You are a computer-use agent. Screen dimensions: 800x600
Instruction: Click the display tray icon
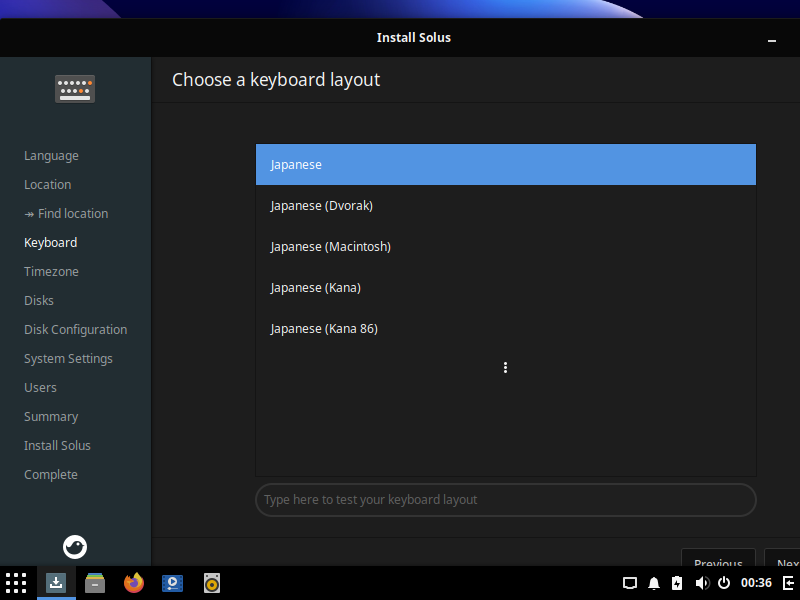630,583
